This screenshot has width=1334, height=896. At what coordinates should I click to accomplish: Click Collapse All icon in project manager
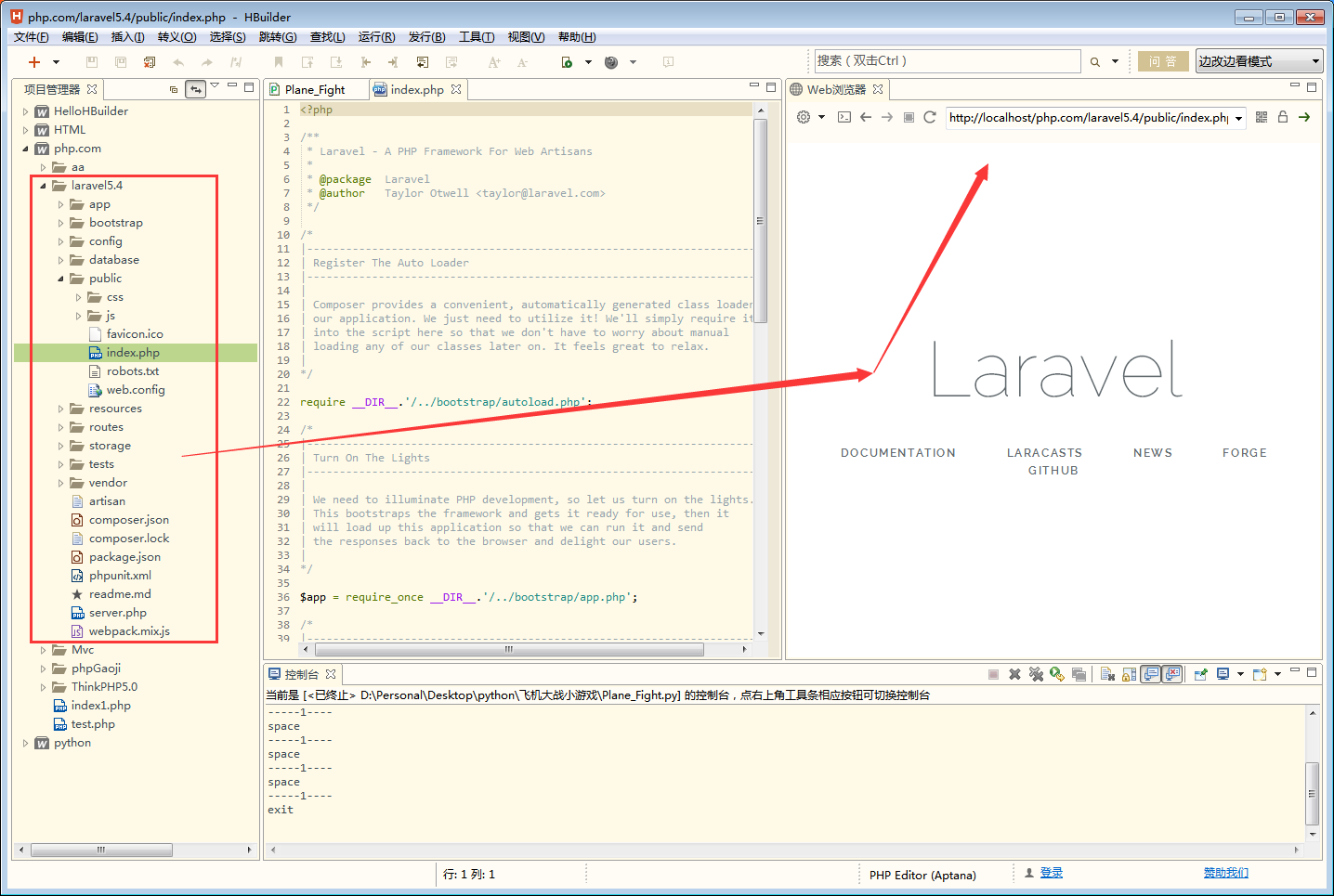click(174, 89)
